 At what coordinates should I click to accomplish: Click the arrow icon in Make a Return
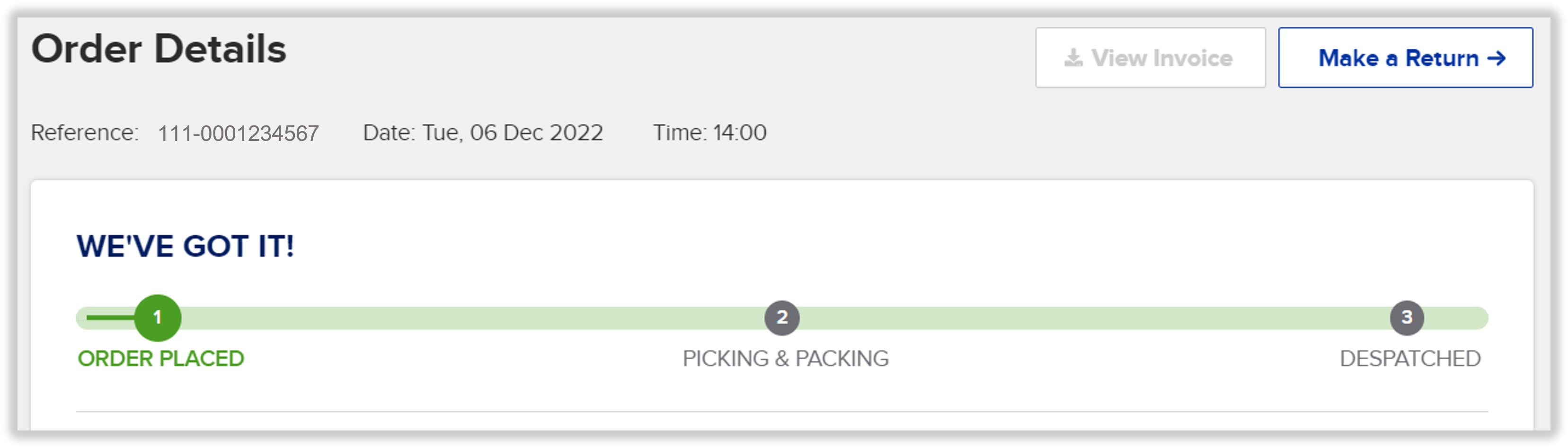tap(1496, 59)
